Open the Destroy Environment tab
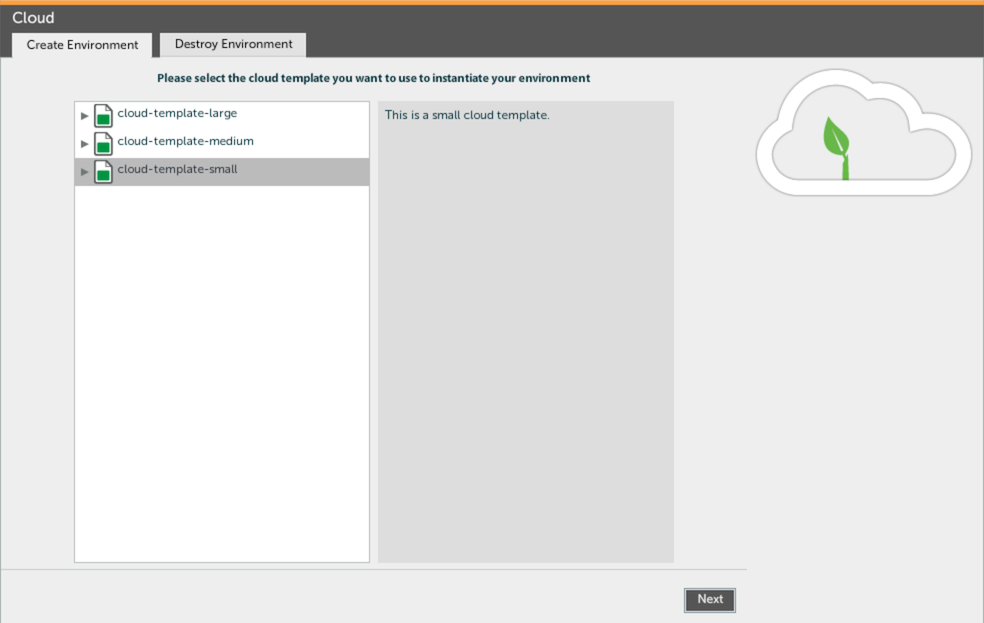The width and height of the screenshot is (984, 623). [x=233, y=44]
